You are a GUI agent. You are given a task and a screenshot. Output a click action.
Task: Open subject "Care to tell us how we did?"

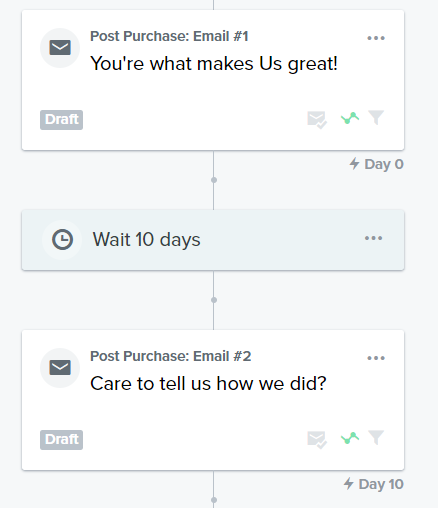pos(208,383)
